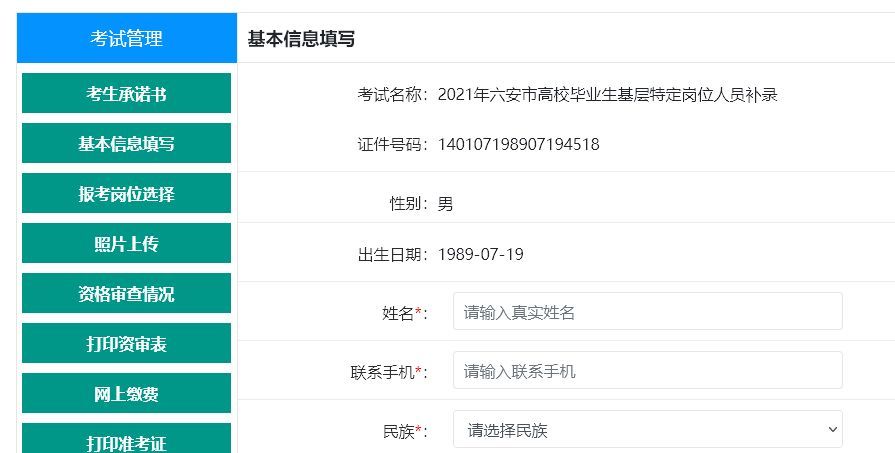The height and width of the screenshot is (453, 895).
Task: Click the 考试管理 sidebar header
Action: click(x=126, y=39)
